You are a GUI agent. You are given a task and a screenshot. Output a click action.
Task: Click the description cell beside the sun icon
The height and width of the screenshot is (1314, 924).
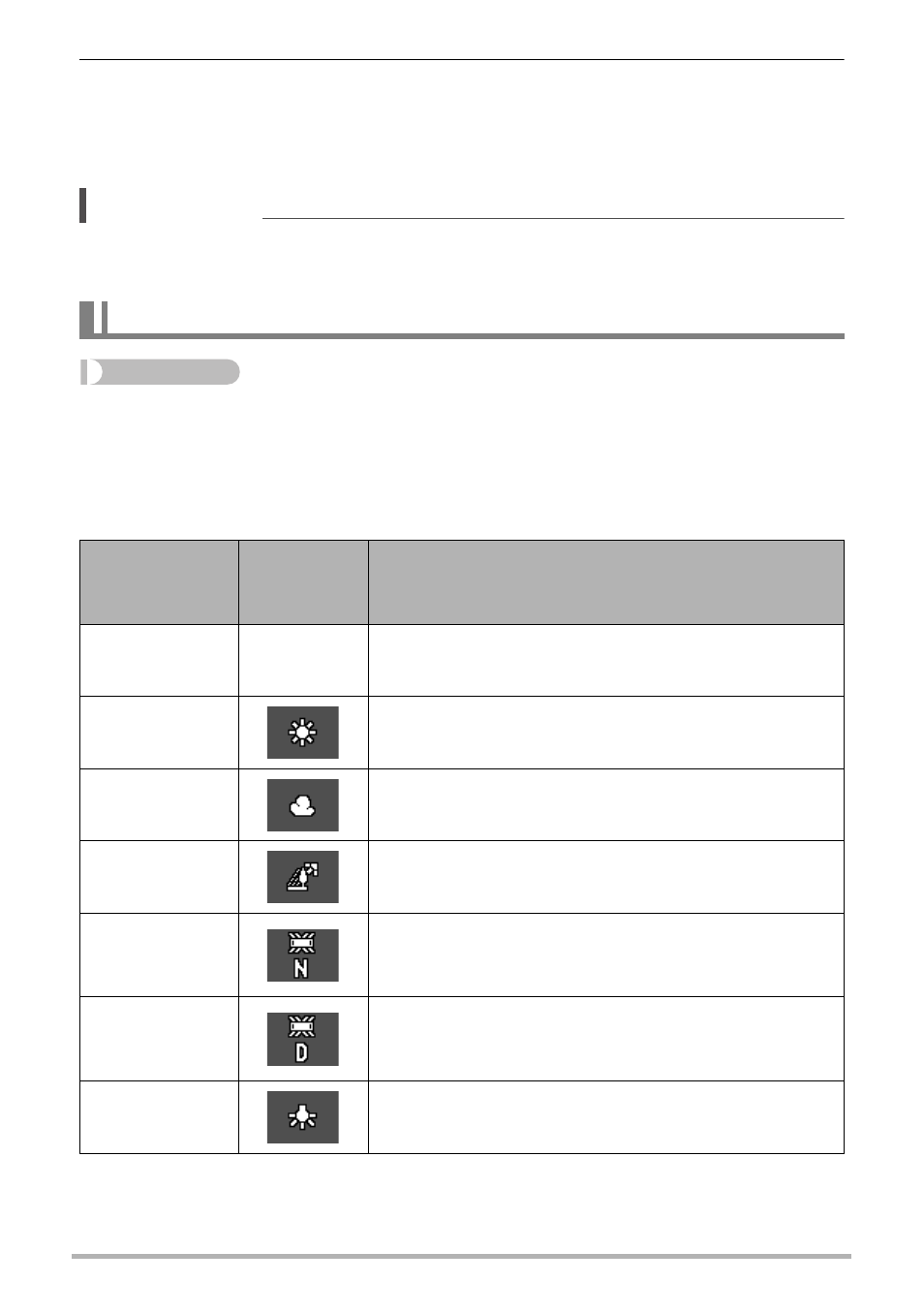[x=605, y=733]
